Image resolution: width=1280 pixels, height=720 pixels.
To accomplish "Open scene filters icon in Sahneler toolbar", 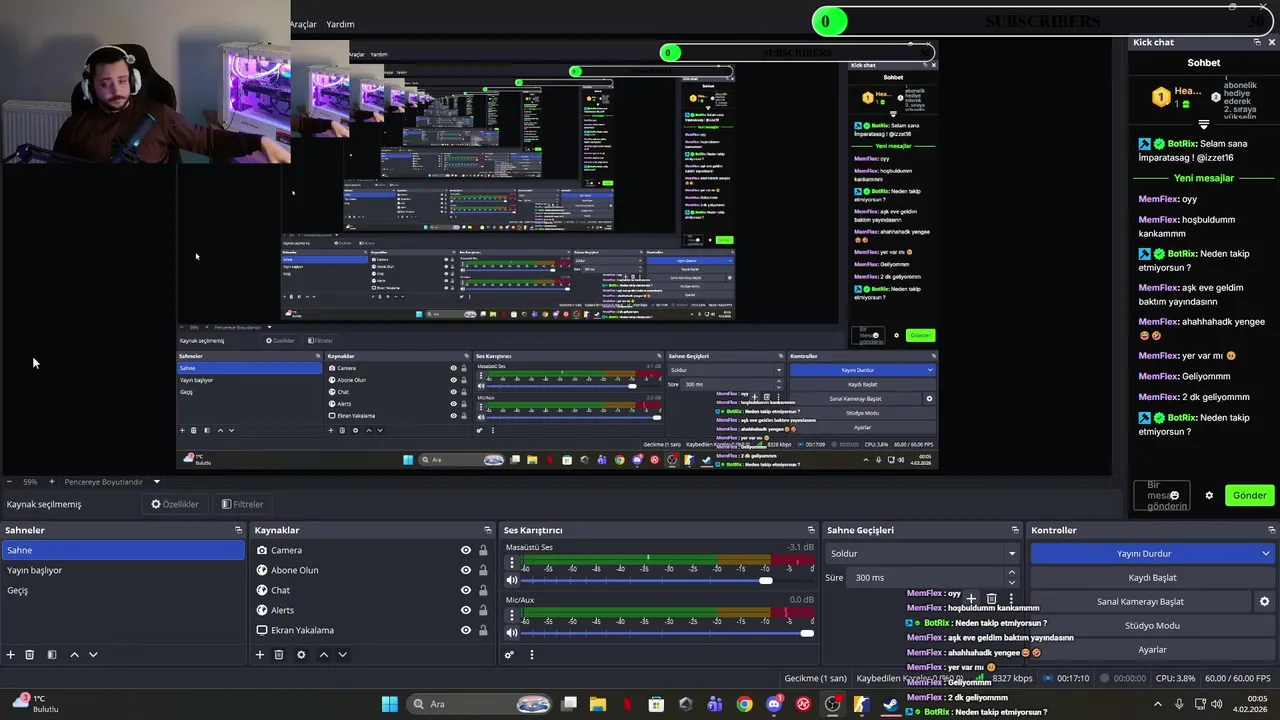I will click(52, 654).
